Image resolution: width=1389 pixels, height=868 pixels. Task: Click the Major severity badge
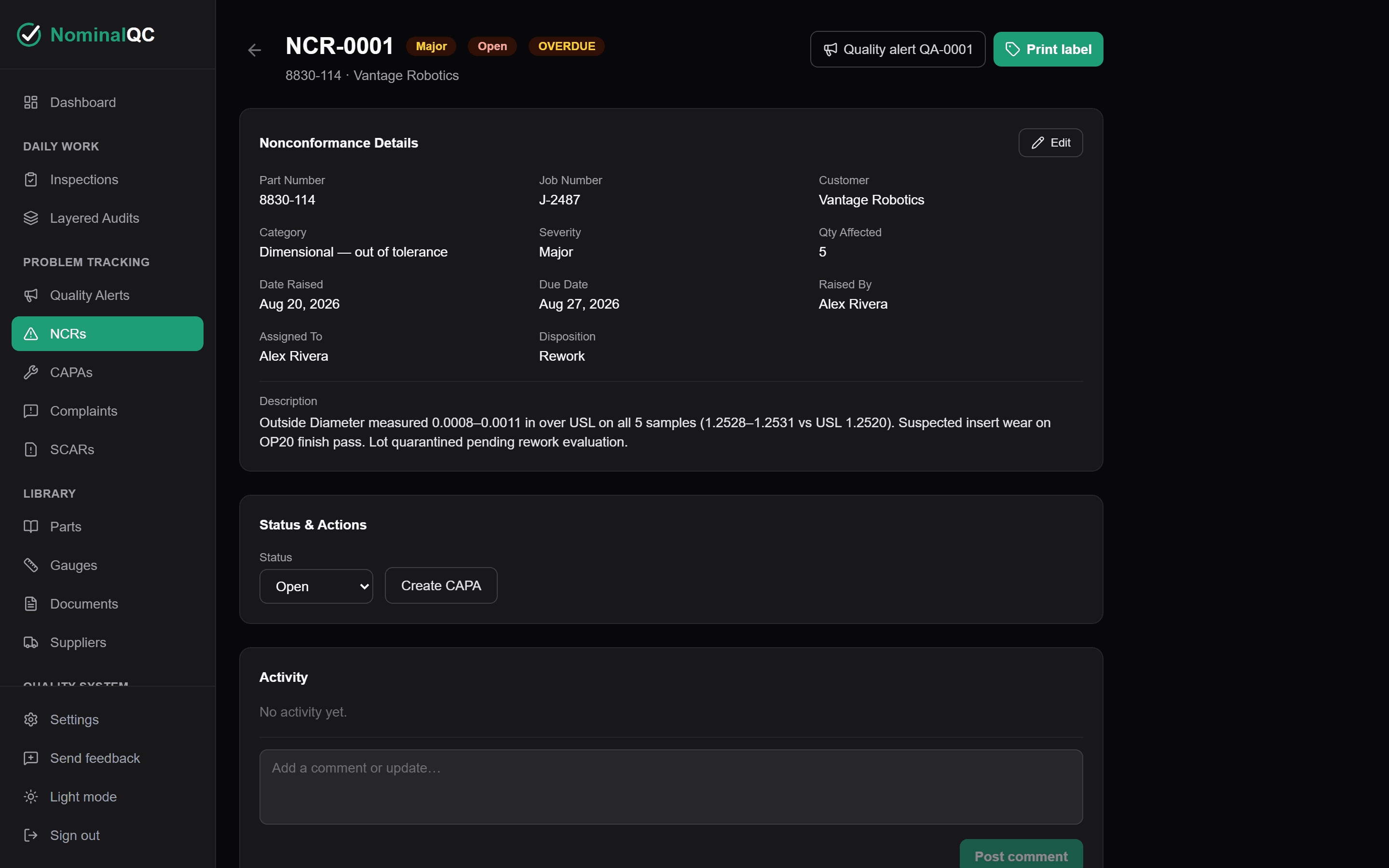(431, 46)
